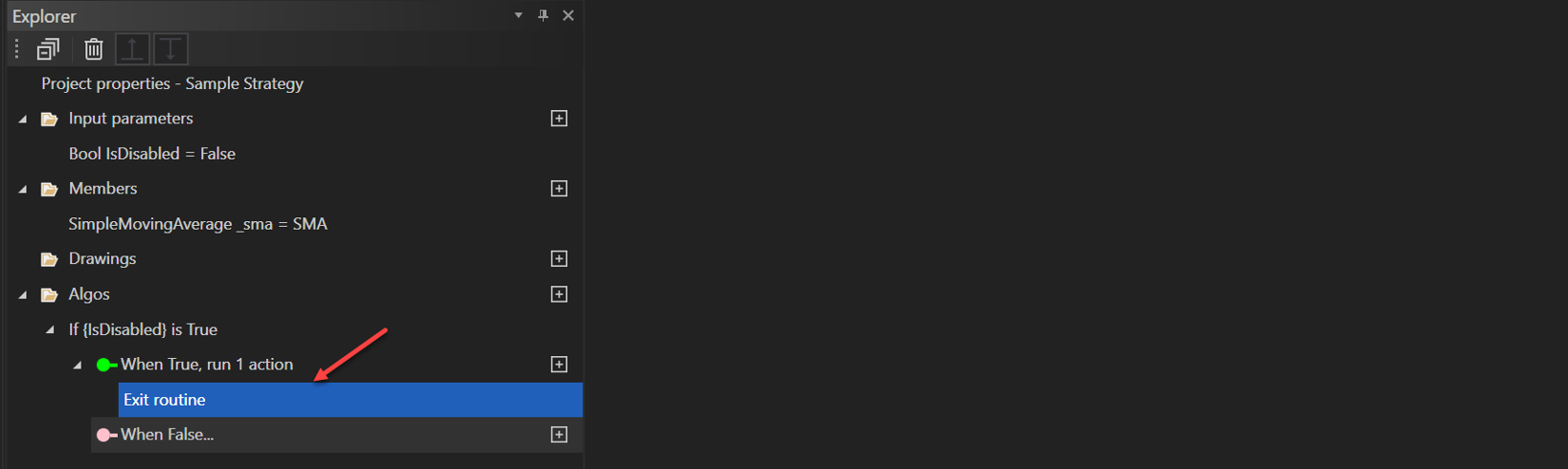This screenshot has height=469, width=1568.
Task: Click the trash delete icon
Action: (x=93, y=49)
